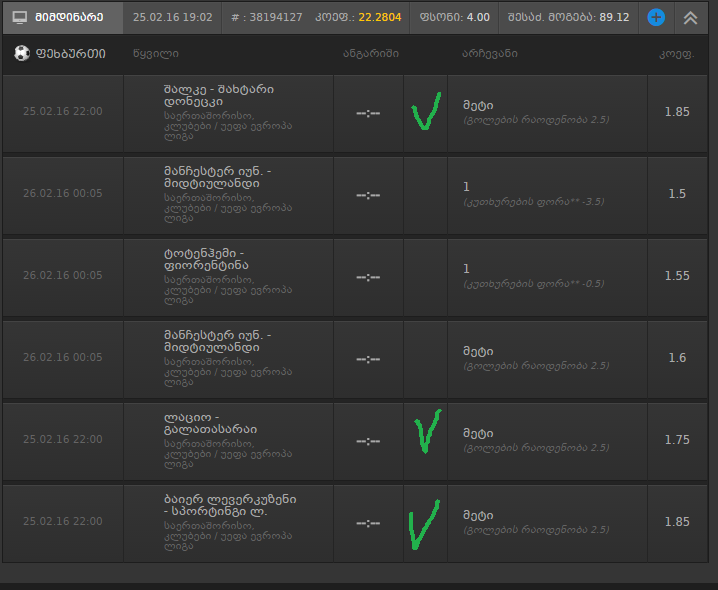Click the არჩევანი column header
The height and width of the screenshot is (590, 718).
490,54
